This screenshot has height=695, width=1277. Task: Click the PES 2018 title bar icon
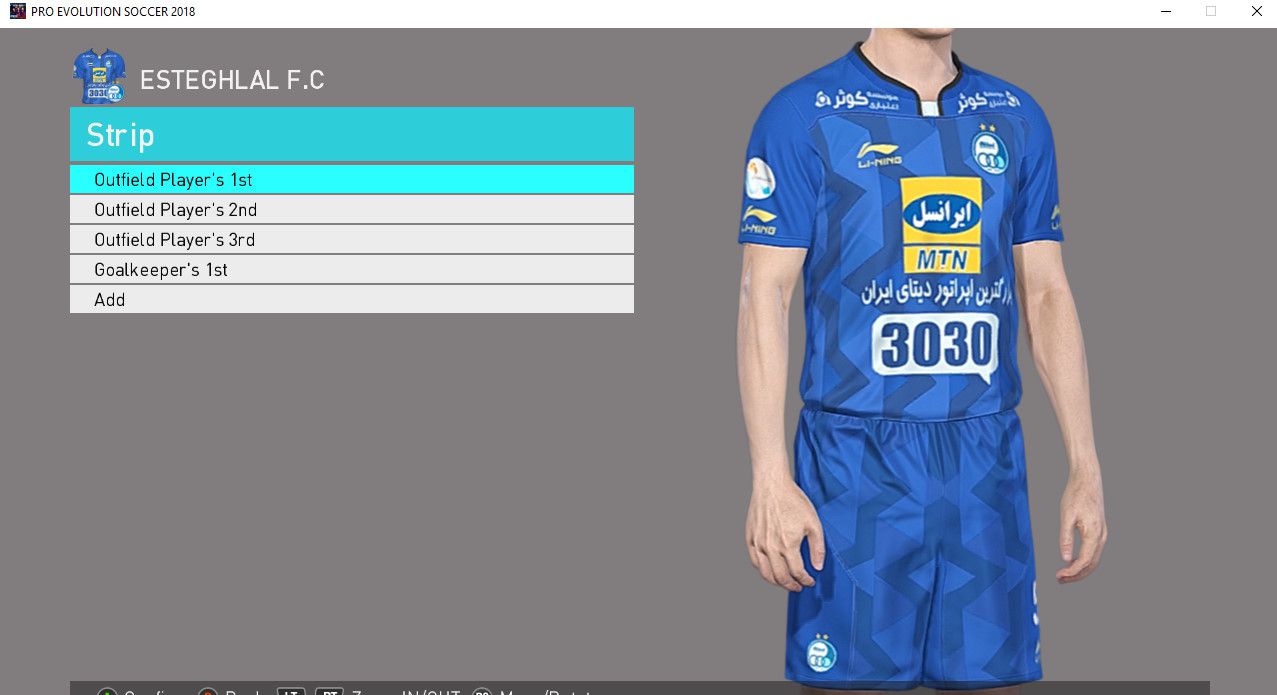pyautogui.click(x=17, y=11)
